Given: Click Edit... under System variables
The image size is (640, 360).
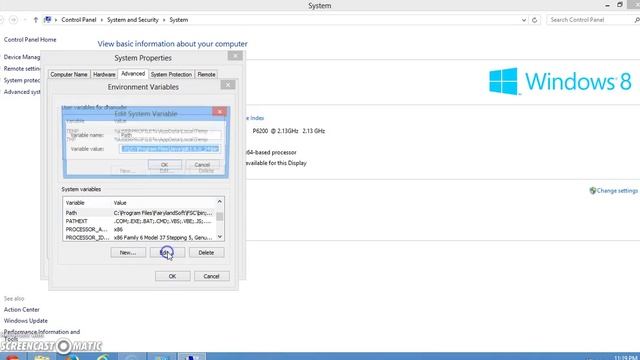Looking at the screenshot, I should pos(167,253).
